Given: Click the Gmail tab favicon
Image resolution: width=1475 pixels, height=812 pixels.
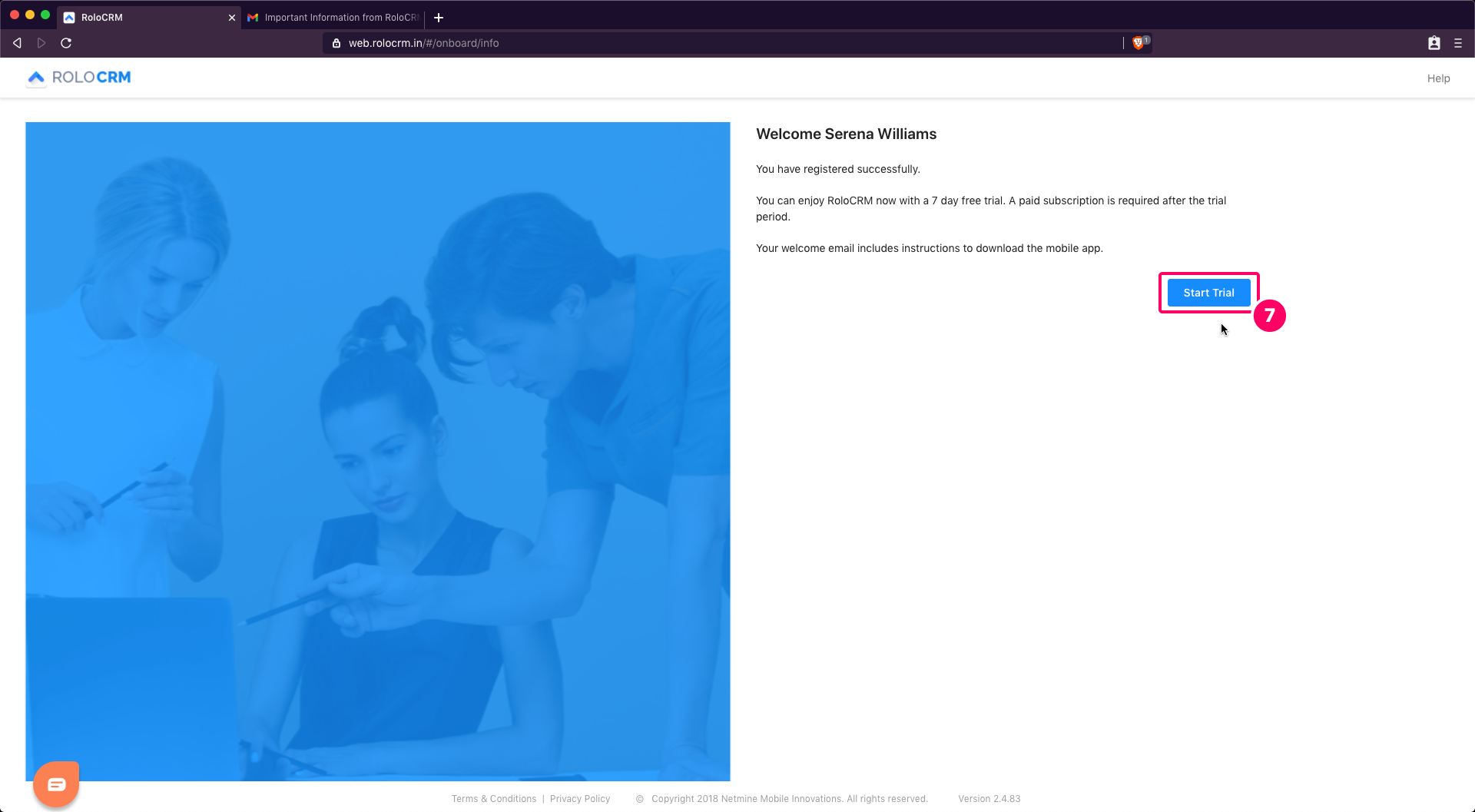Looking at the screenshot, I should point(253,18).
